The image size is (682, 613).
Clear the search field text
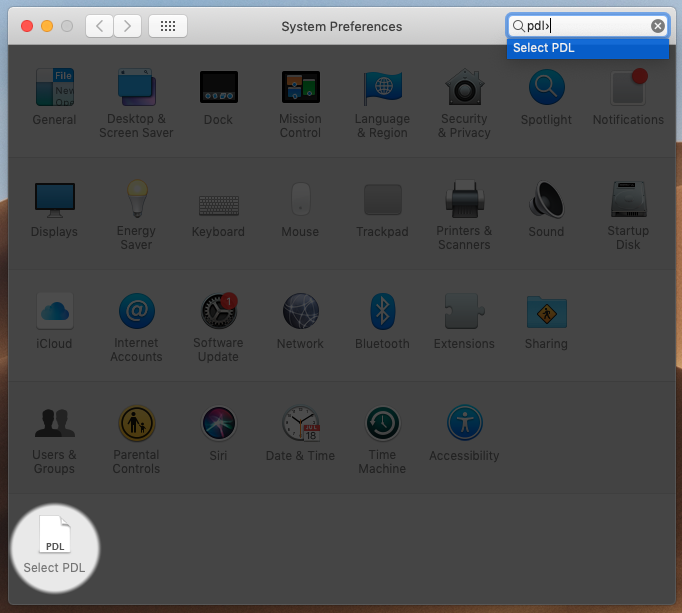pos(657,26)
